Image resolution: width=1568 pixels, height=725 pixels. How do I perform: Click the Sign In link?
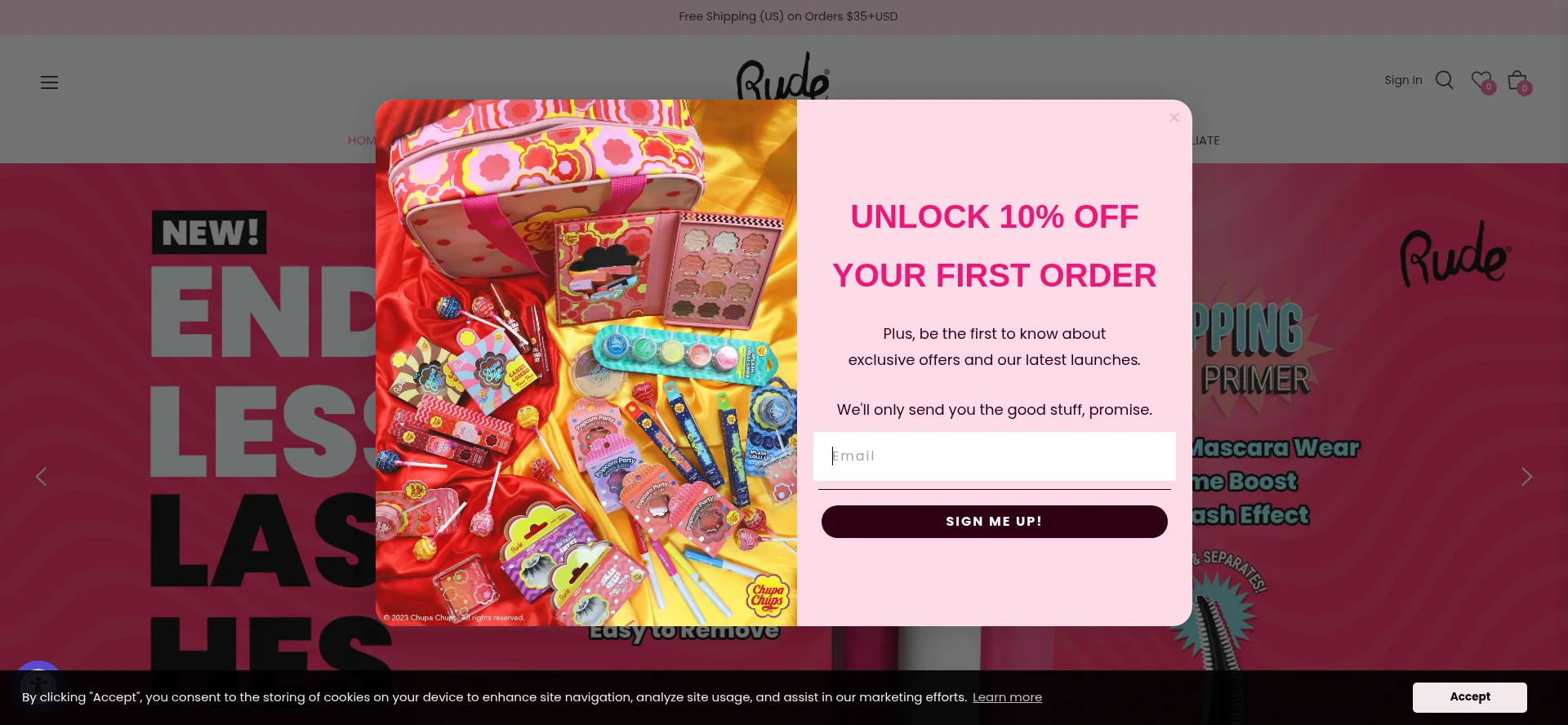(x=1403, y=80)
